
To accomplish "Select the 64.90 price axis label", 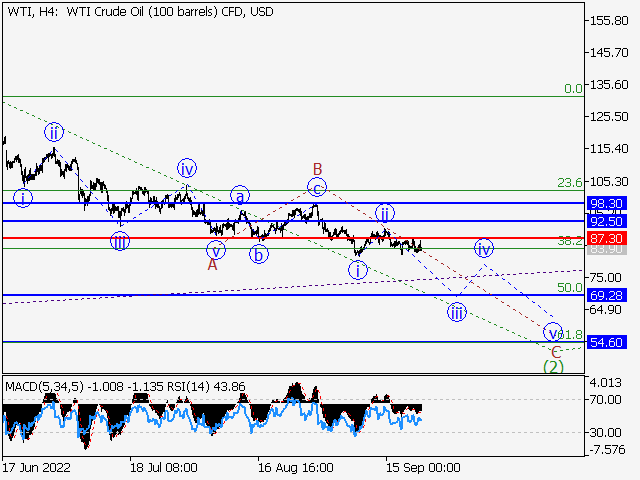I will pyautogui.click(x=605, y=309).
